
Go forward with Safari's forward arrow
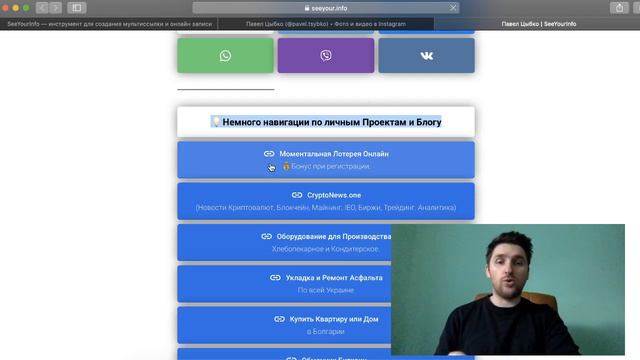[x=56, y=8]
